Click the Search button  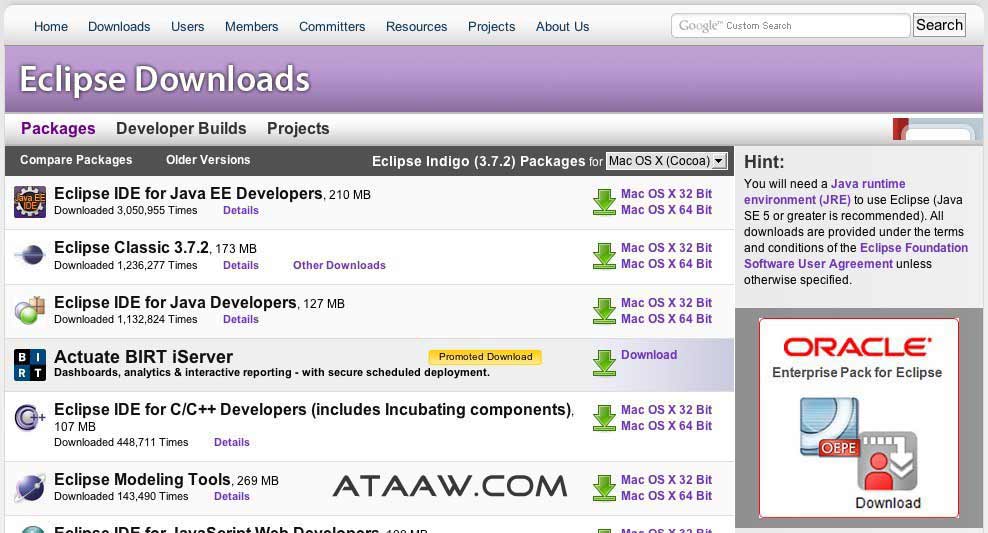pos(939,25)
